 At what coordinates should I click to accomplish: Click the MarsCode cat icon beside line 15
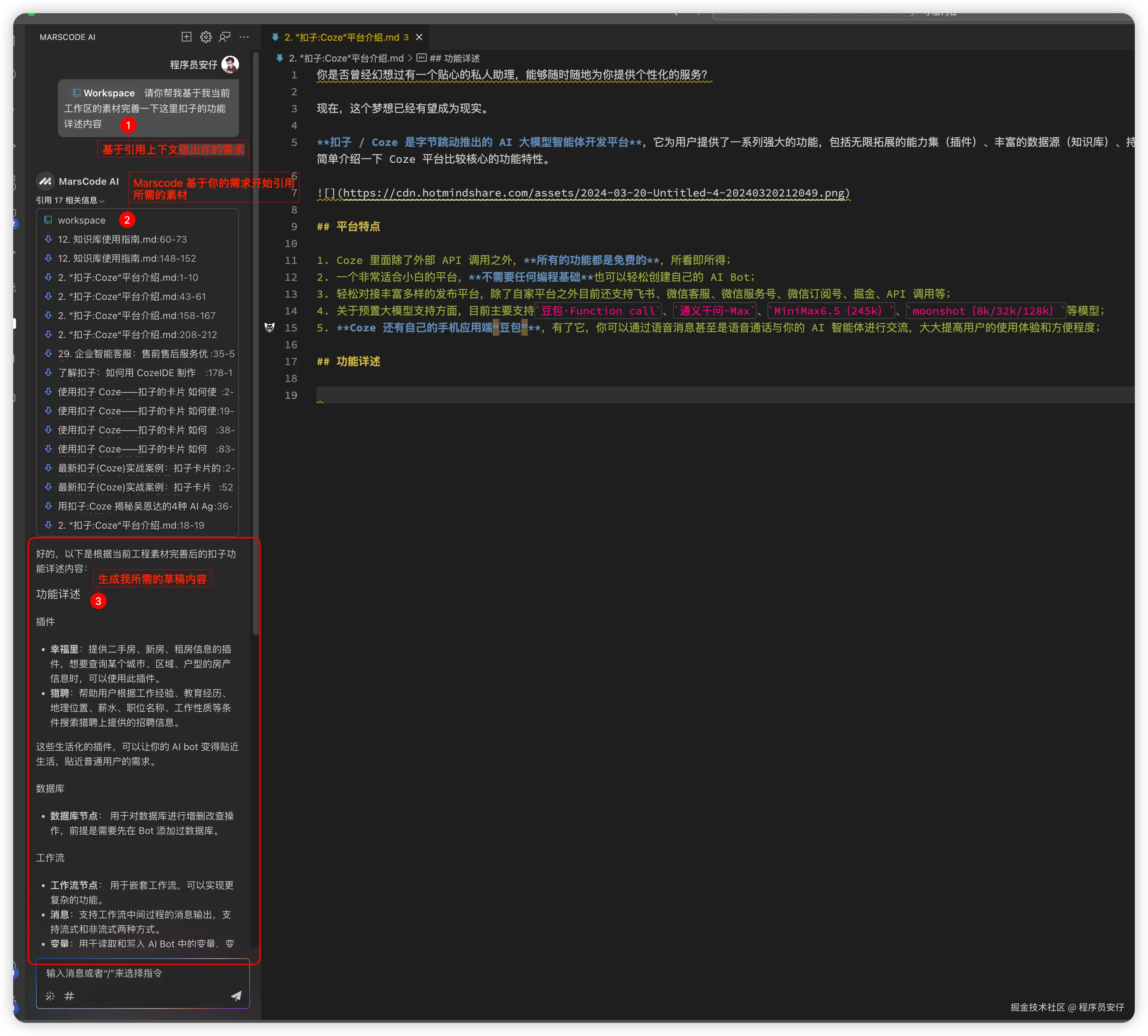270,327
